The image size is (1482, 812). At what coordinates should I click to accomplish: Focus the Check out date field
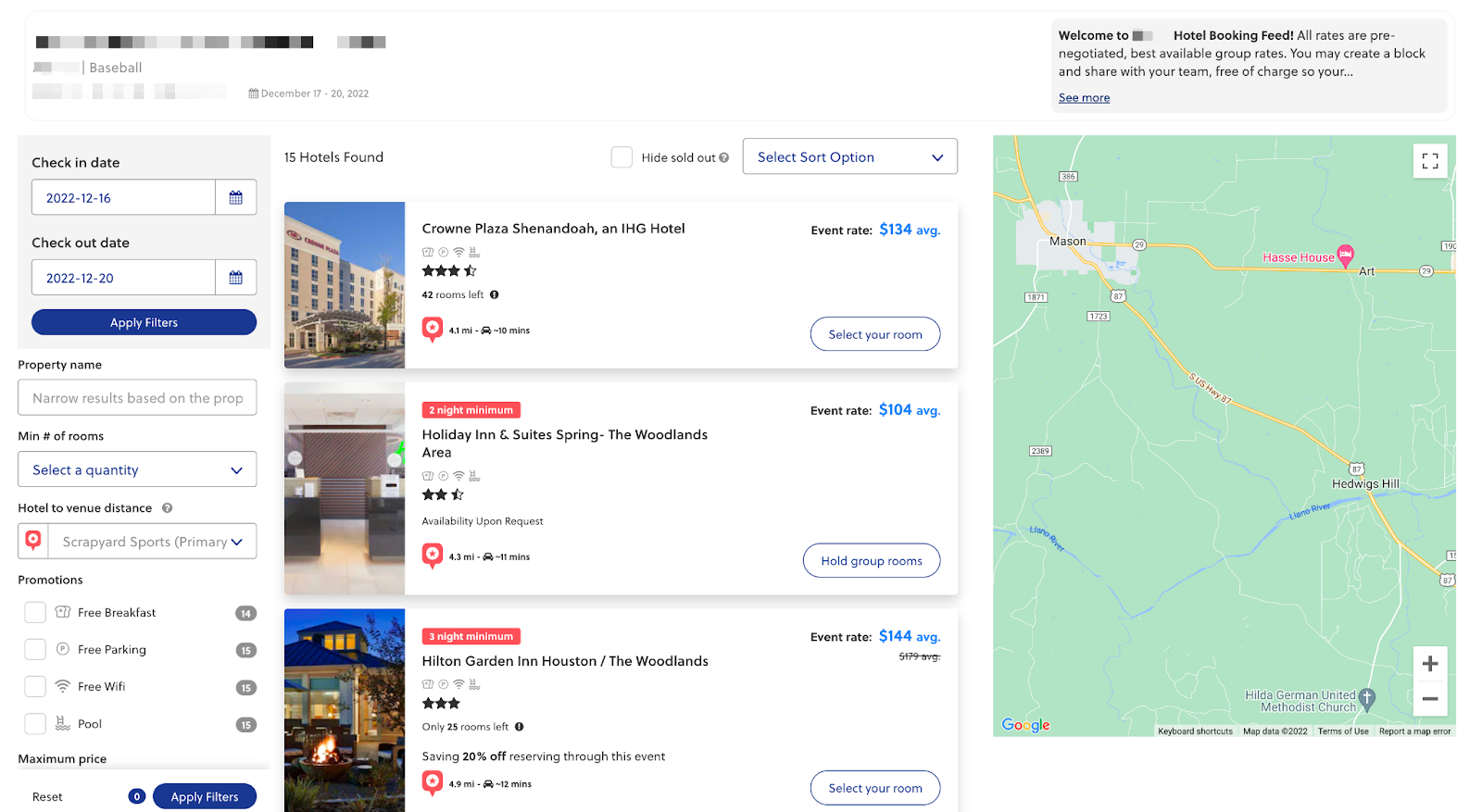click(x=123, y=278)
